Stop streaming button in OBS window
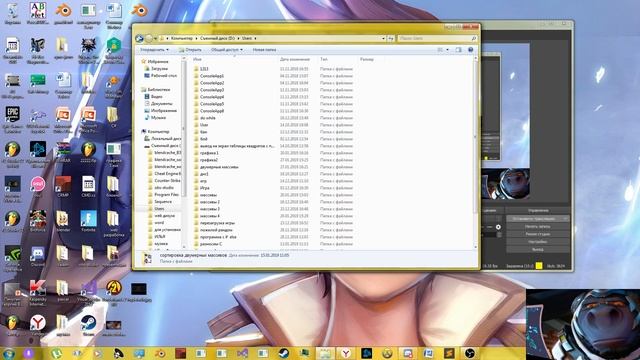Viewport: 640px width, 360px height. pyautogui.click(x=538, y=218)
